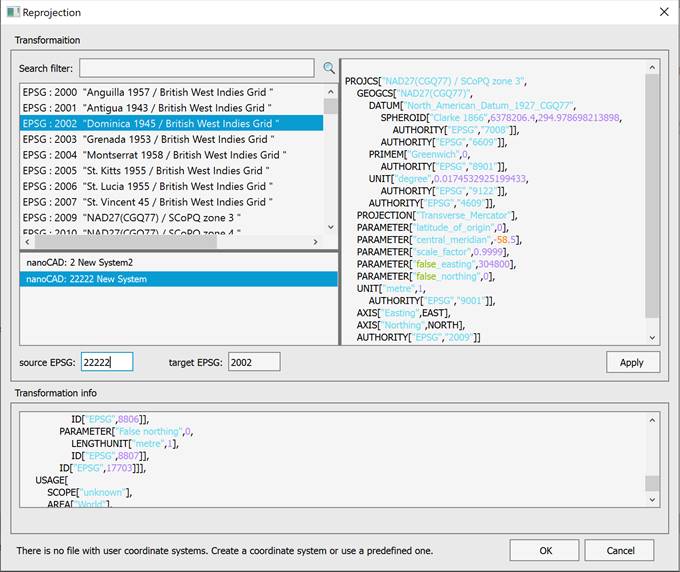Image resolution: width=680 pixels, height=572 pixels.
Task: Click the magnifier search icon
Action: click(x=329, y=68)
